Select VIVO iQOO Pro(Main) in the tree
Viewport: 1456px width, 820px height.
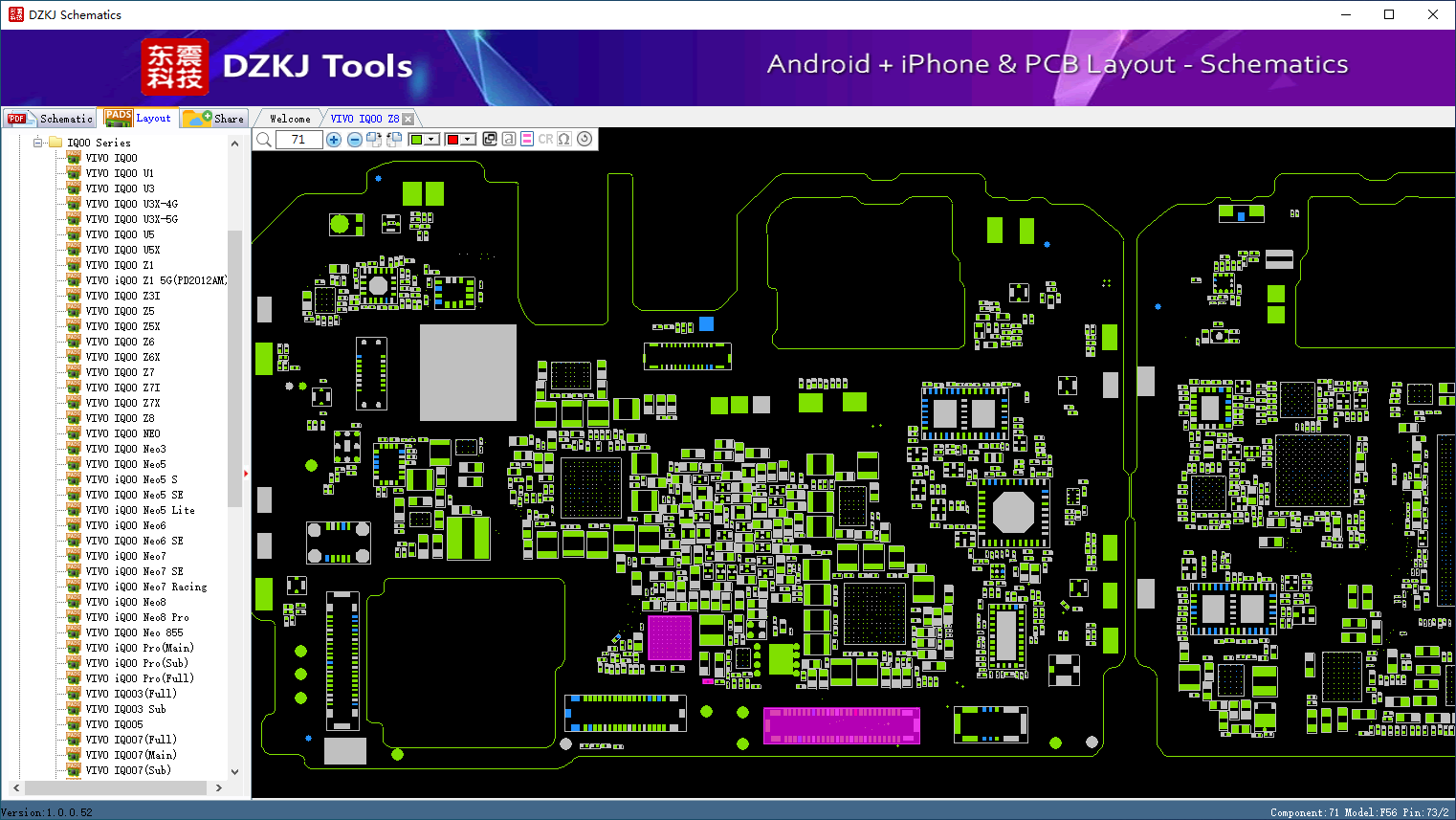[140, 648]
